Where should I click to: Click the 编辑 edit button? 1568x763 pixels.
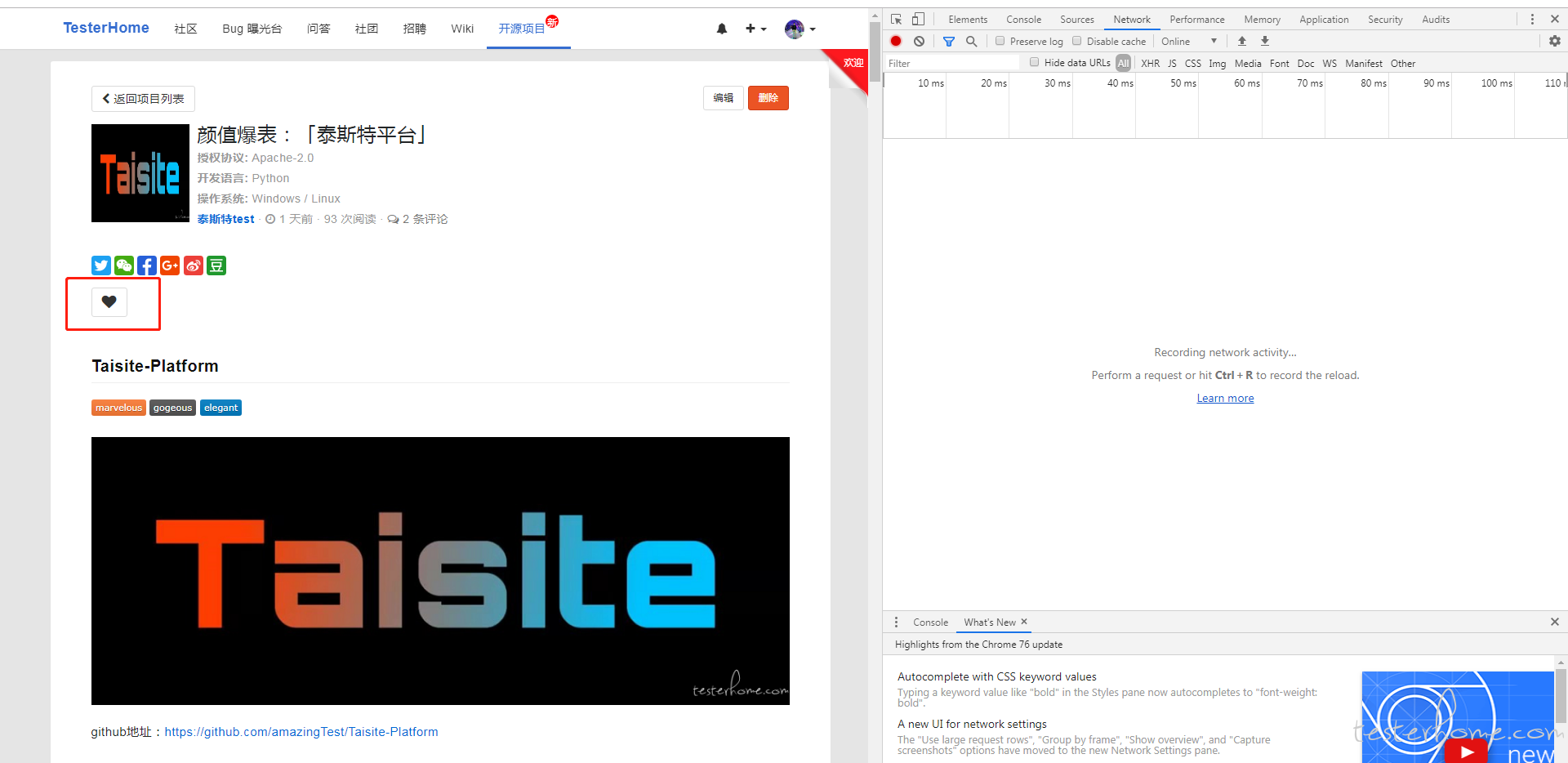724,98
